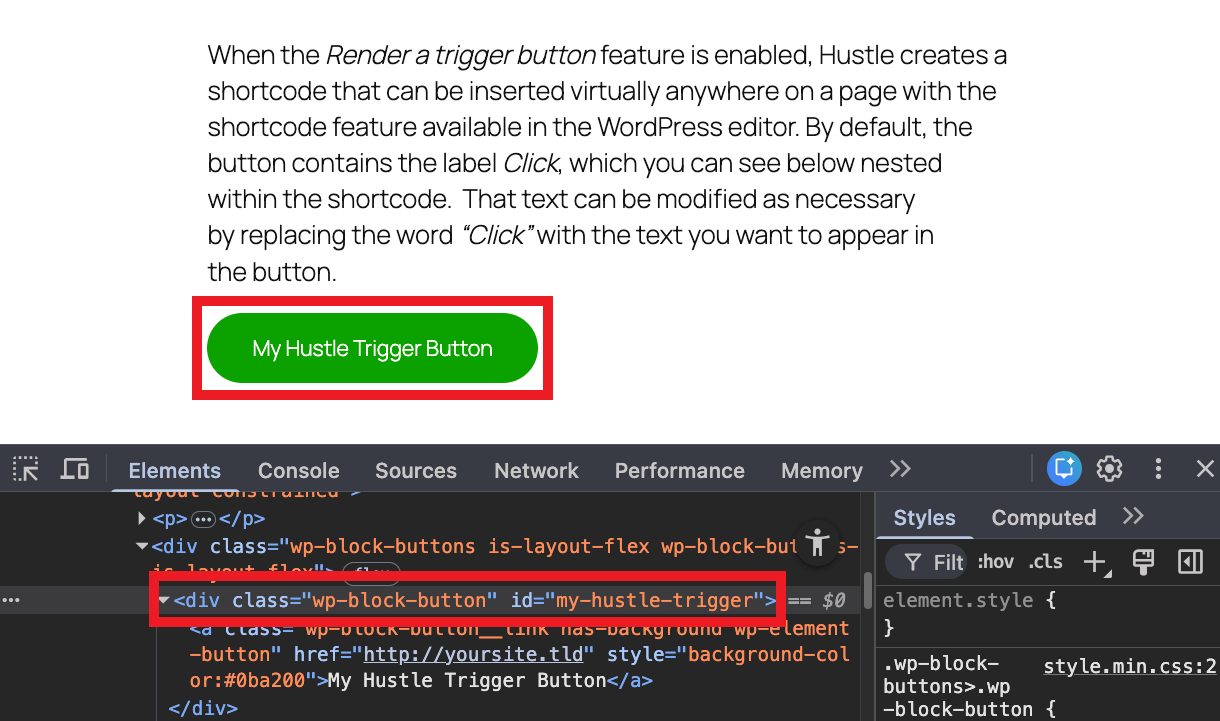
Task: Click the three-dot gutter menu beside selected node
Action: click(12, 600)
